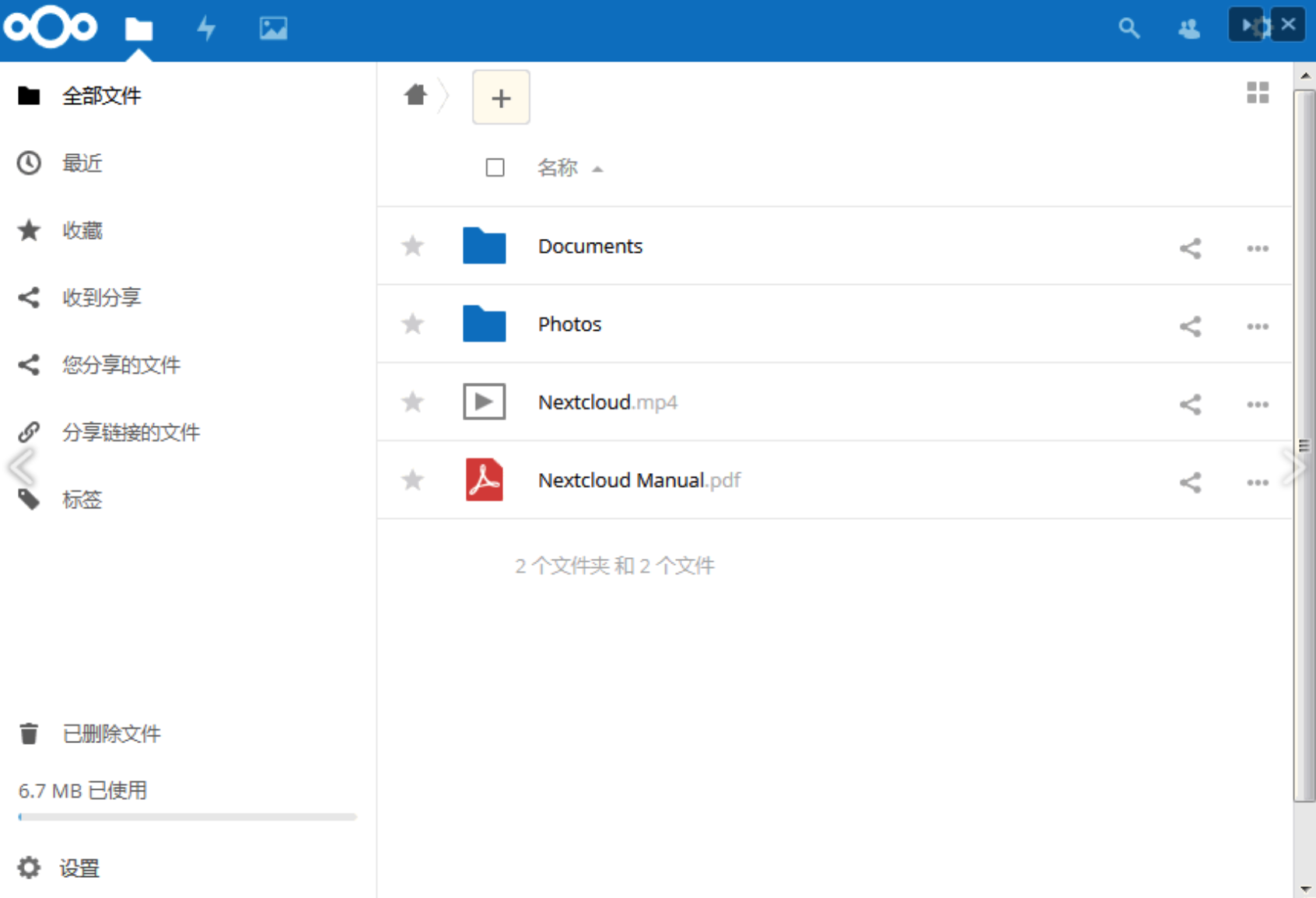Open the Files app icon in header

pyautogui.click(x=139, y=29)
